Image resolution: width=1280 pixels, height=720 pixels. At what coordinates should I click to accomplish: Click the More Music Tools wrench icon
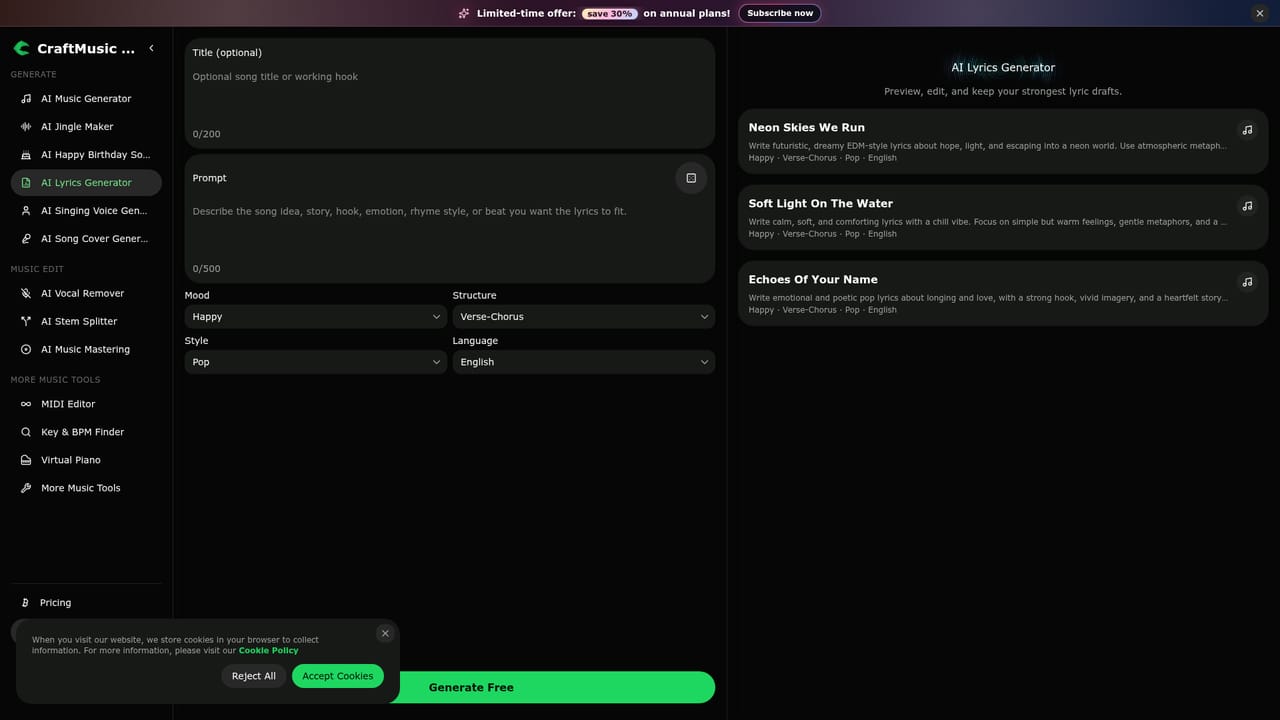coord(26,488)
